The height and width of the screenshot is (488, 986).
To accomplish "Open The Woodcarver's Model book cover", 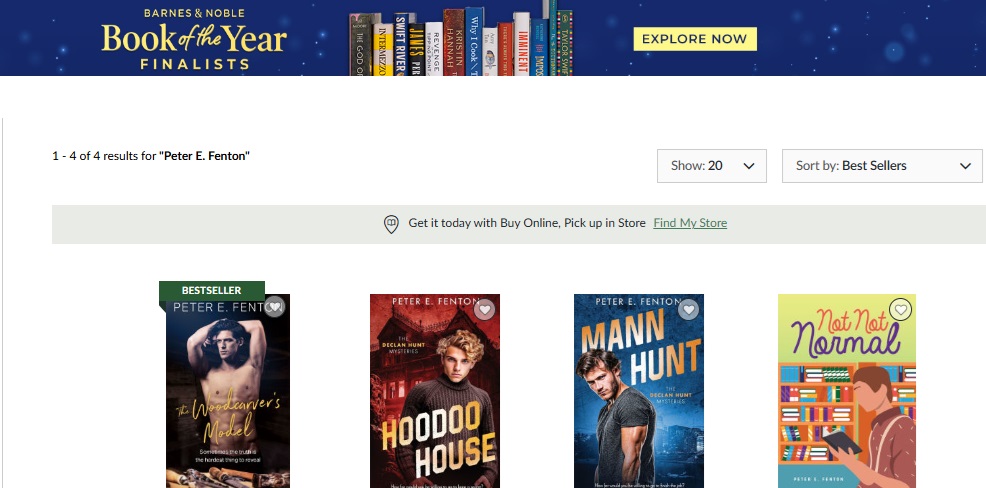I will [x=228, y=391].
